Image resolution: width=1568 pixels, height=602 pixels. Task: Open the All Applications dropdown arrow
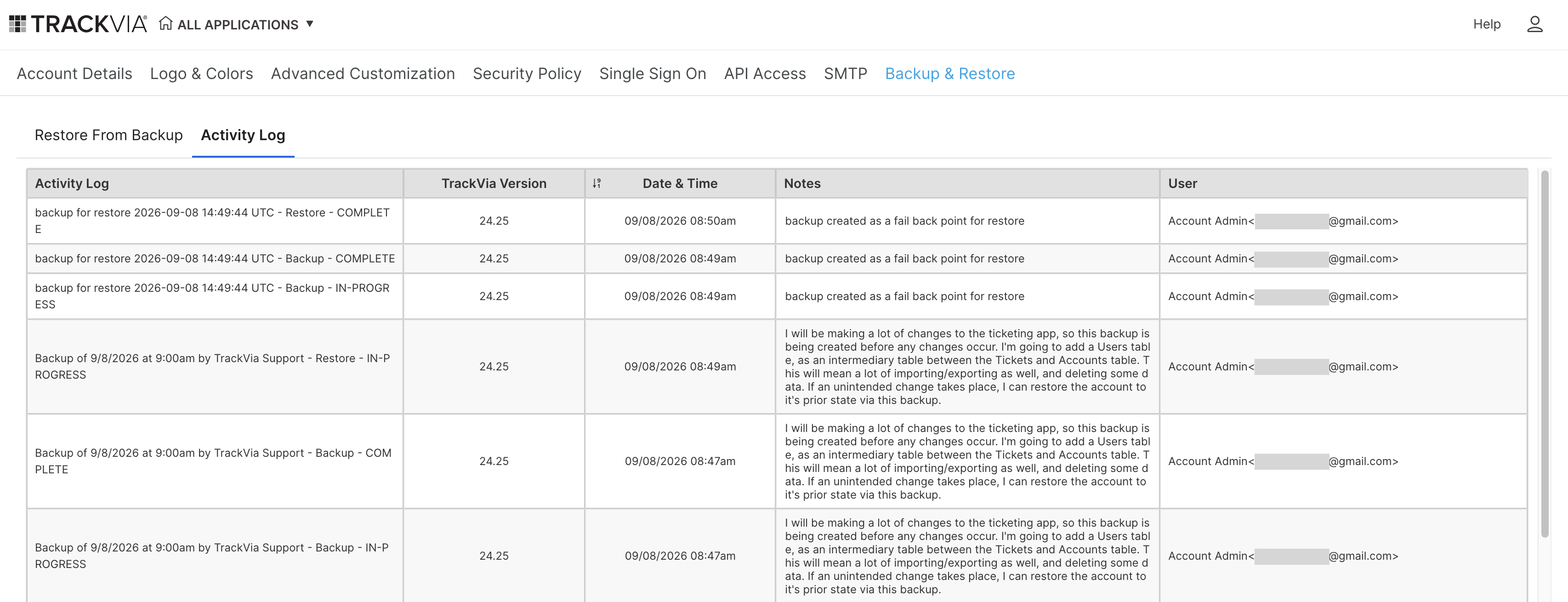(310, 24)
